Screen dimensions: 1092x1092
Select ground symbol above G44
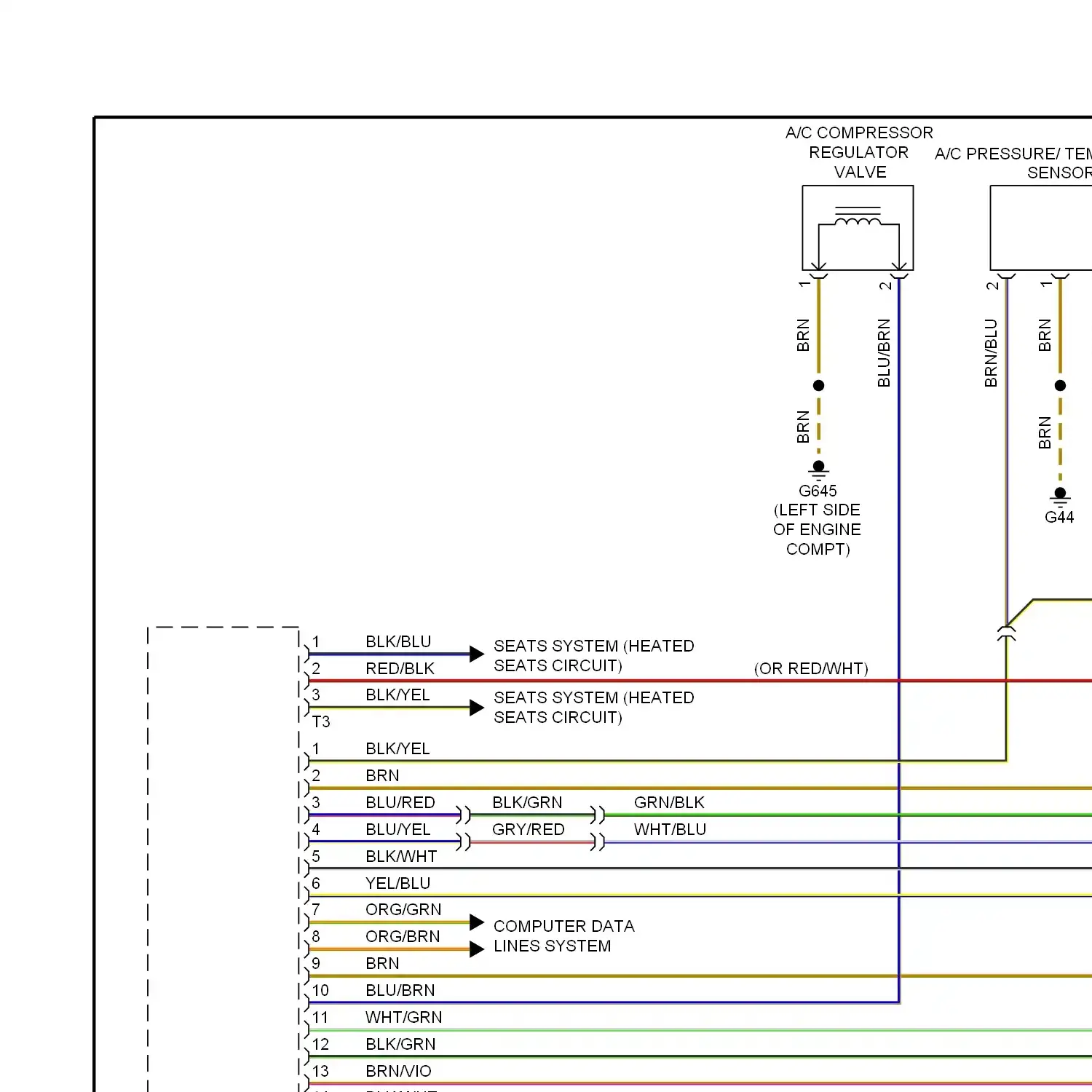(1060, 497)
